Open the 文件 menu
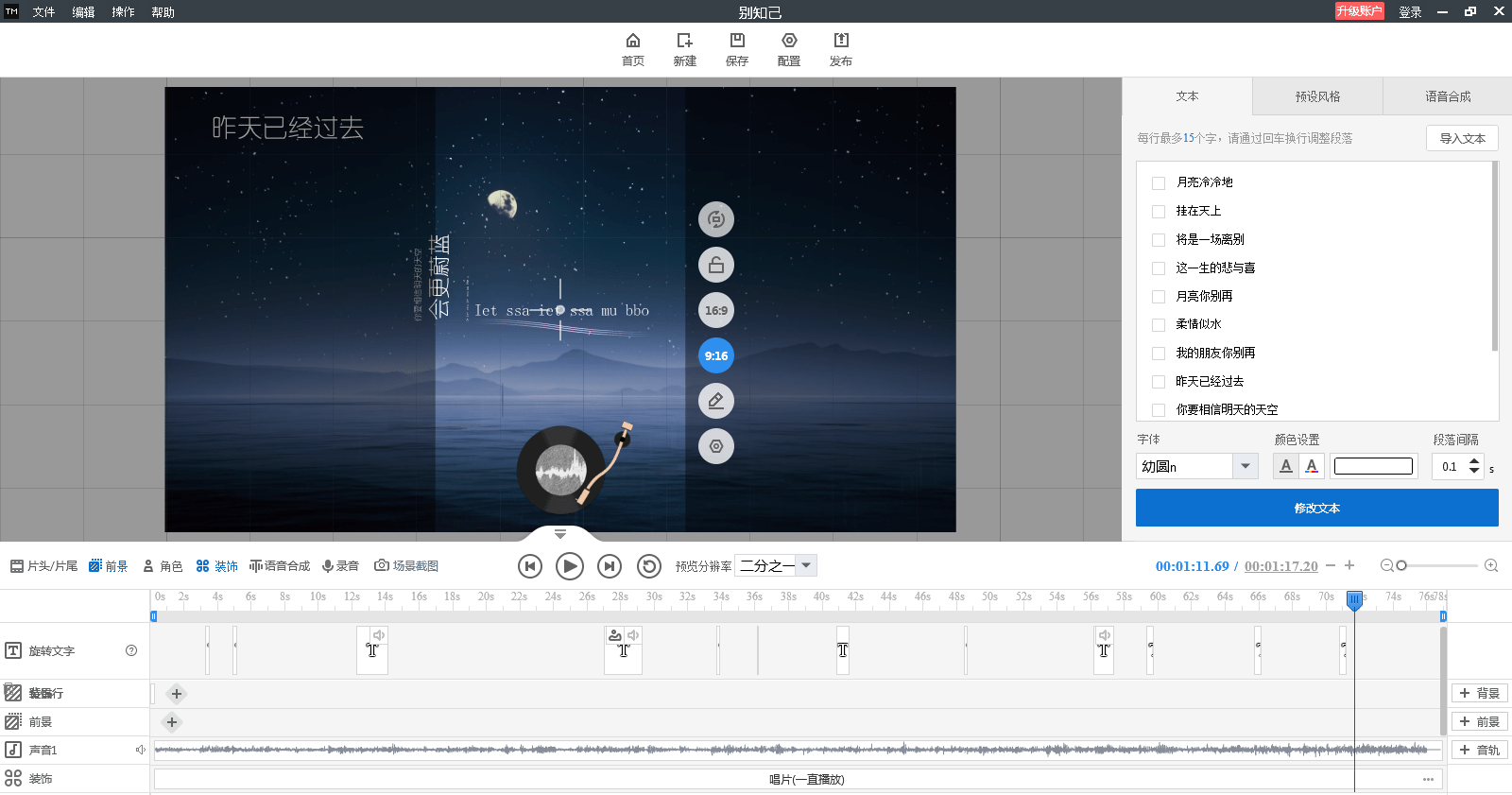Viewport: 1512px width, 795px height. (43, 12)
